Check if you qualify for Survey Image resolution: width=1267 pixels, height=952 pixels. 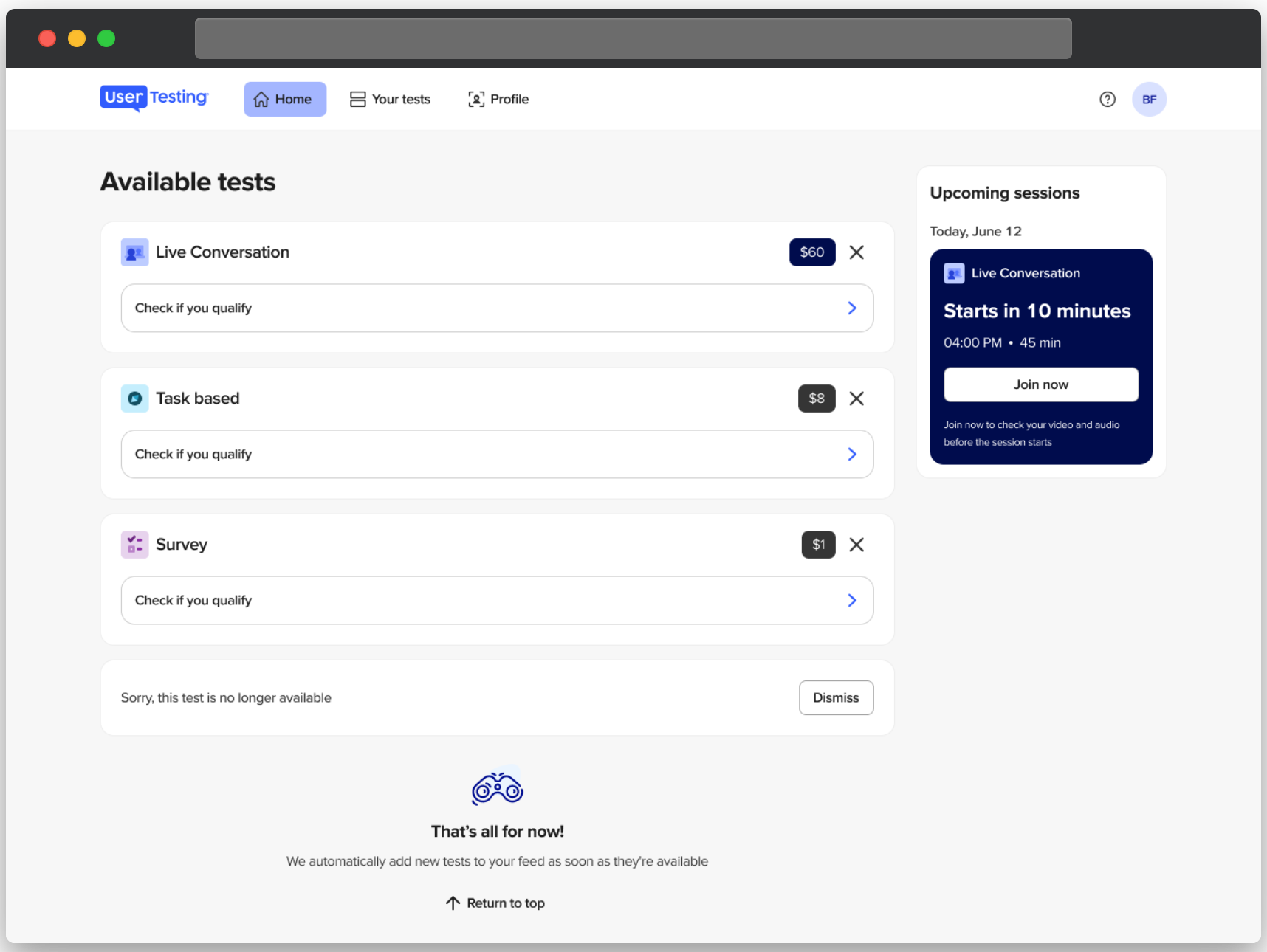pyautogui.click(x=497, y=600)
